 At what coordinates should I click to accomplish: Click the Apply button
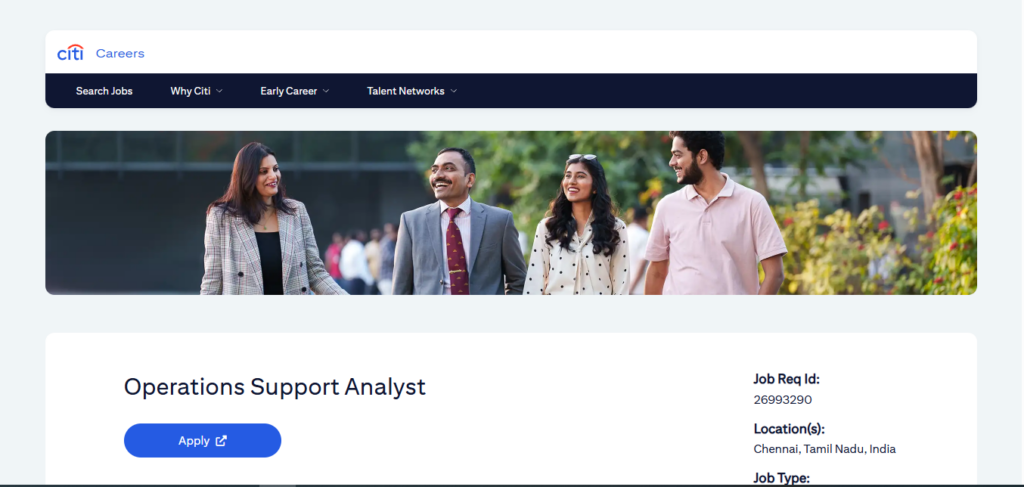coord(202,441)
